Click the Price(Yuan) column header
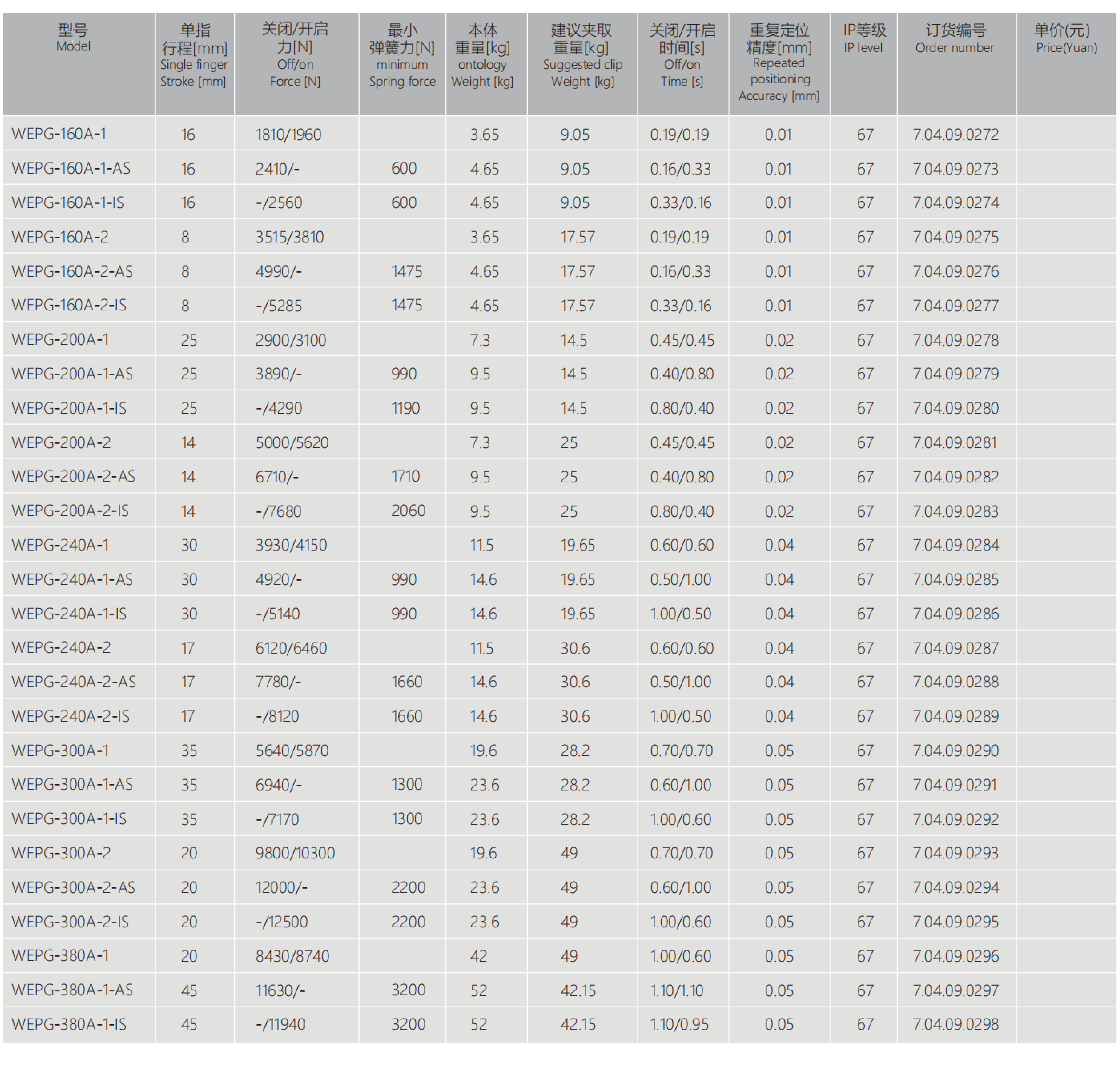Image resolution: width=1120 pixels, height=1076 pixels. pyautogui.click(x=1066, y=39)
